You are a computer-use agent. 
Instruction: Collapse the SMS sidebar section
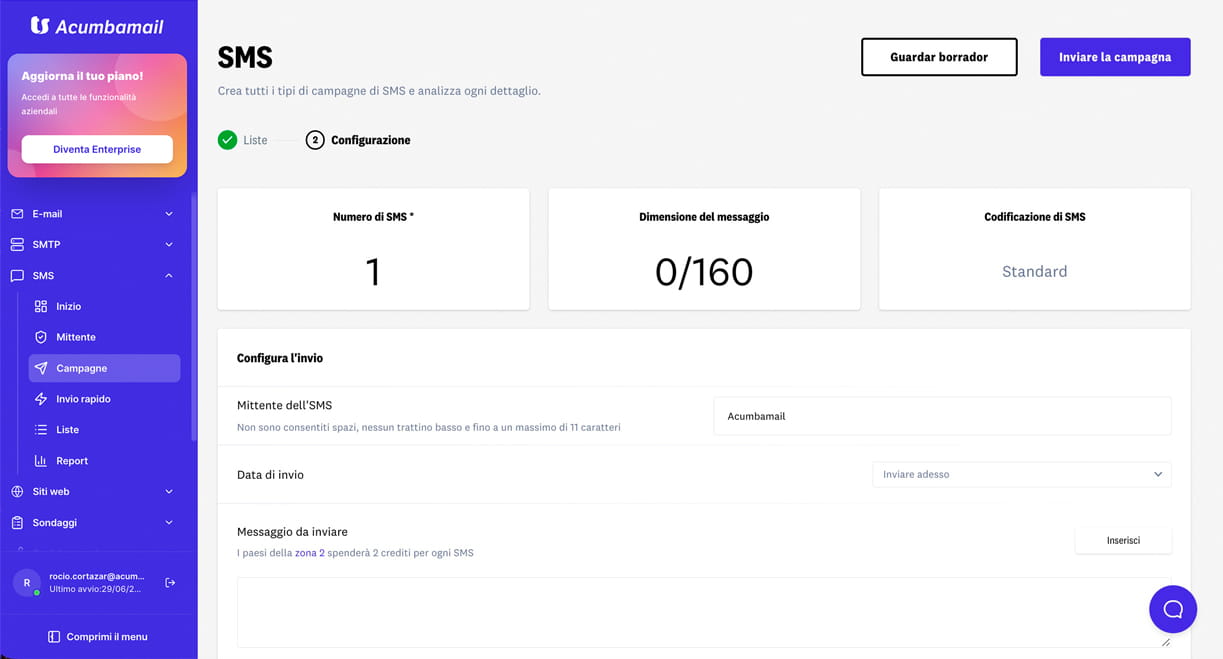[93, 275]
